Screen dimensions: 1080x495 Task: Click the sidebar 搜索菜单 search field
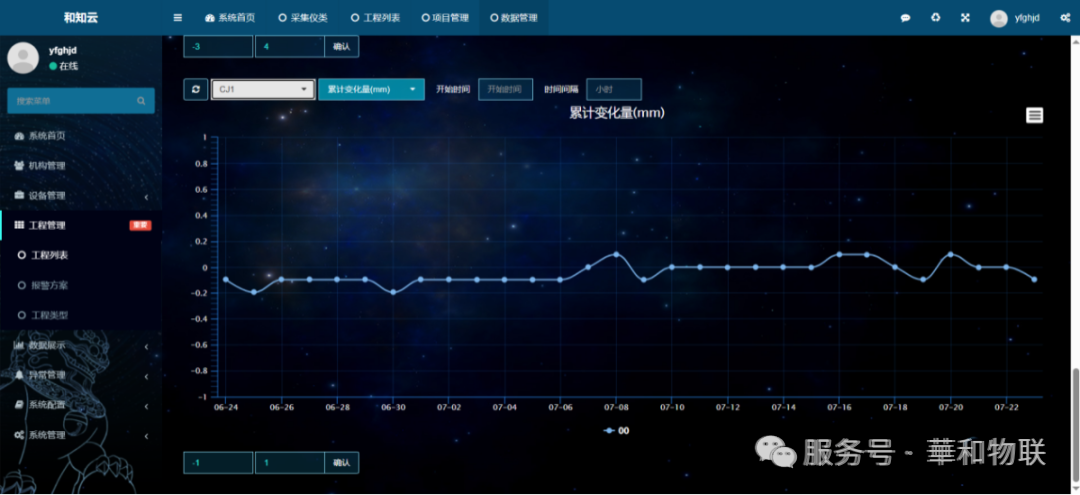pos(81,101)
